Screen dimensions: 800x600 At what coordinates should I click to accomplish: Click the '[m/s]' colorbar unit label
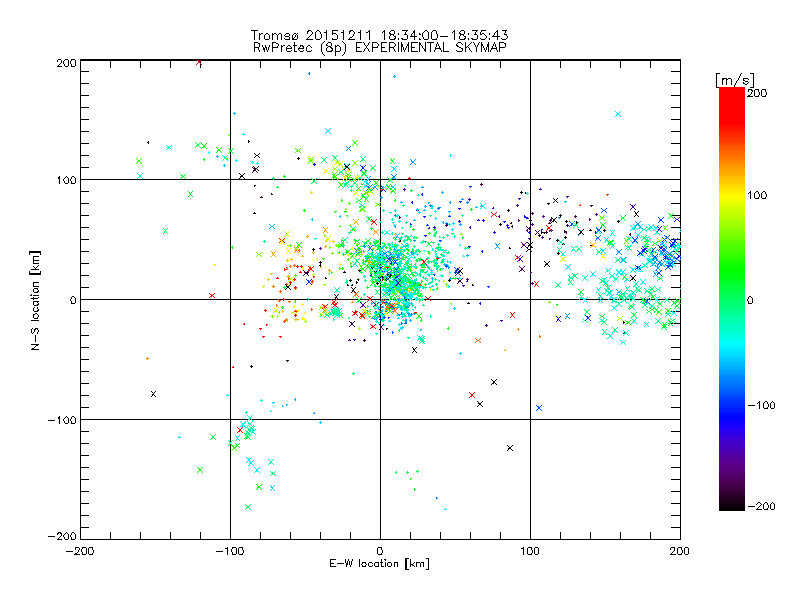click(735, 80)
